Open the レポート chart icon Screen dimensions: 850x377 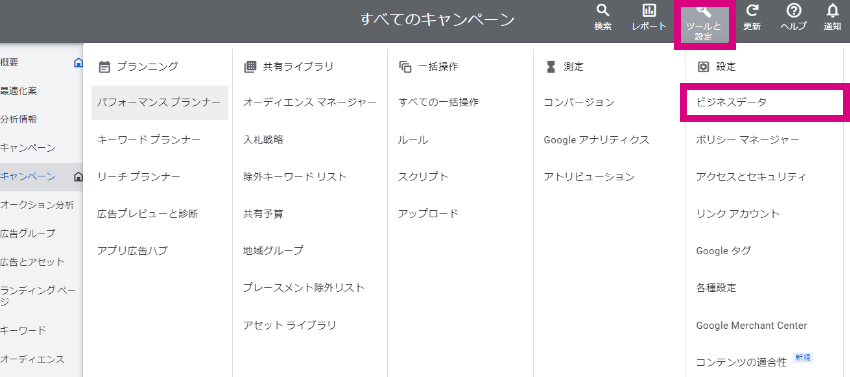coord(649,11)
